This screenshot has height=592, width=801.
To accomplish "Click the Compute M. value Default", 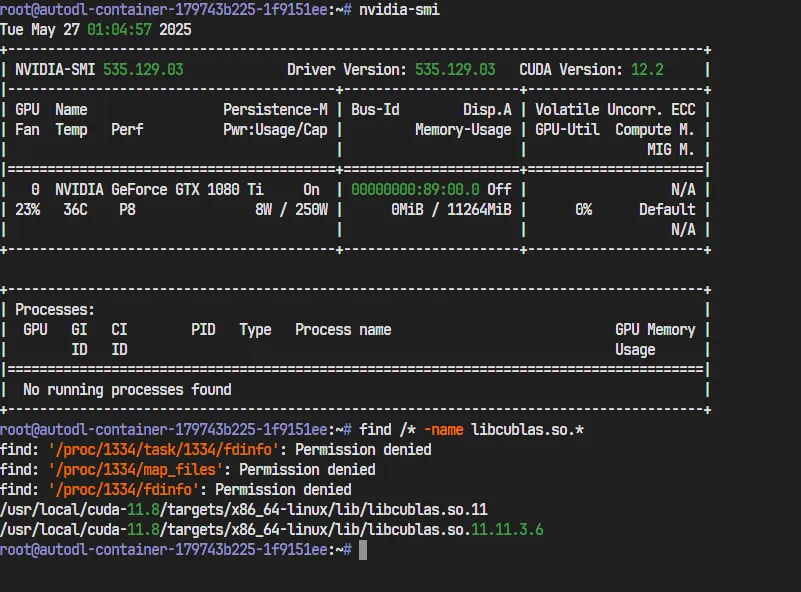I will [667, 210].
